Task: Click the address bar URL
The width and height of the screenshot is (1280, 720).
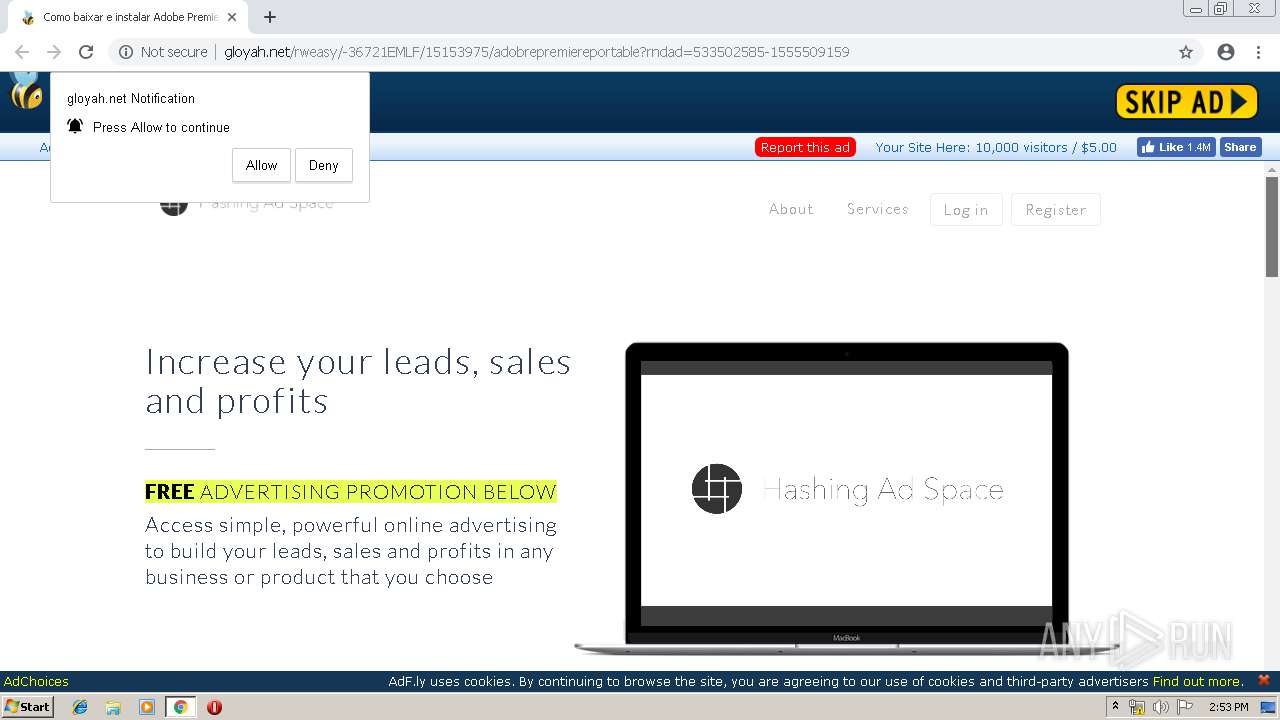Action: click(x=536, y=52)
